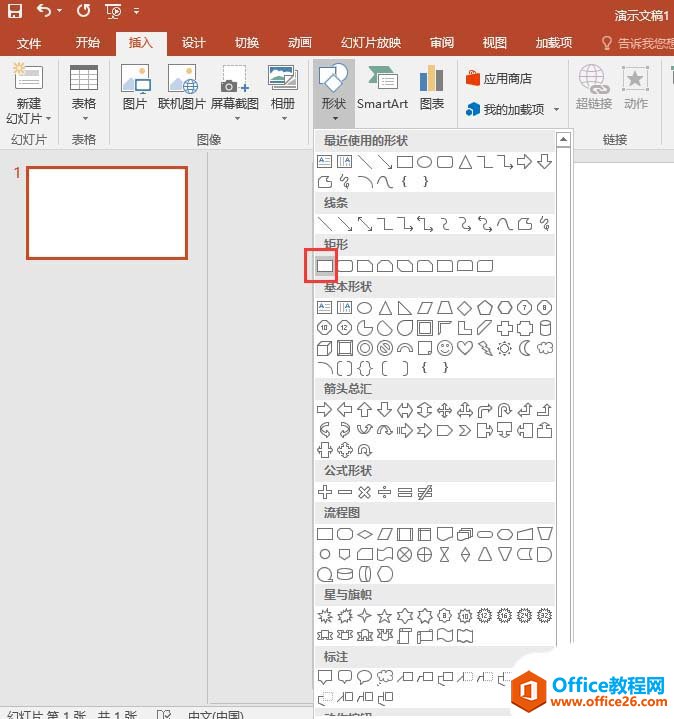Screen dimensions: 674x719
Task: Select the down arrow in 箭头总汇
Action: coord(384,409)
